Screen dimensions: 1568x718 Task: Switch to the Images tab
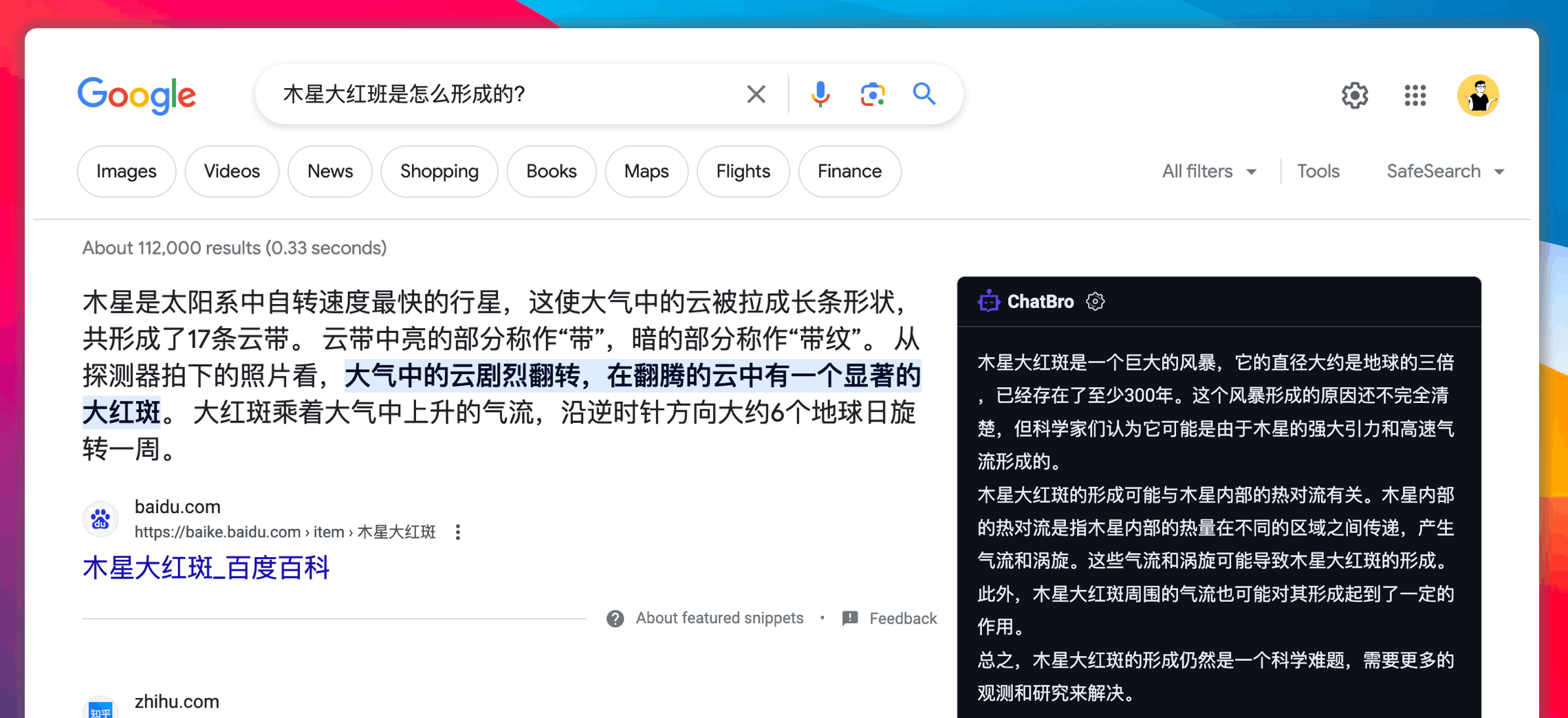127,171
